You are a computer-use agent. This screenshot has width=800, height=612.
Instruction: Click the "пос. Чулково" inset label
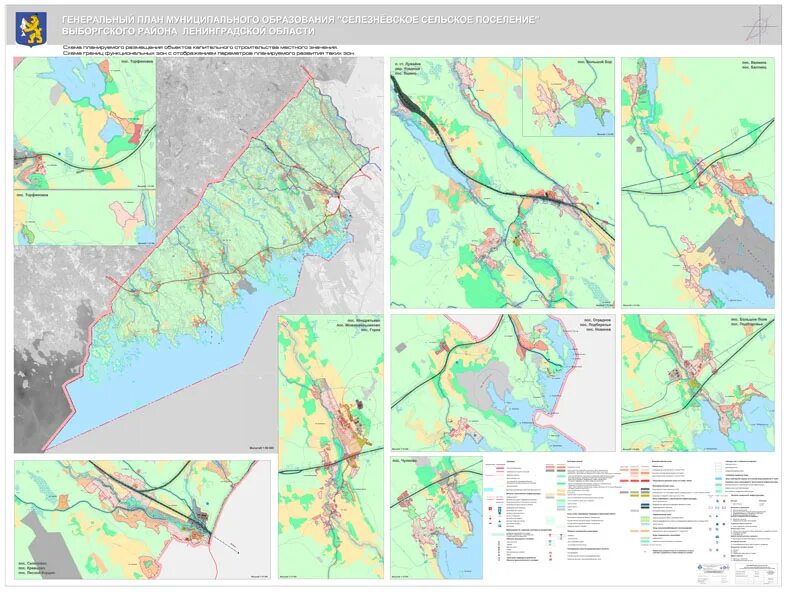coord(405,461)
